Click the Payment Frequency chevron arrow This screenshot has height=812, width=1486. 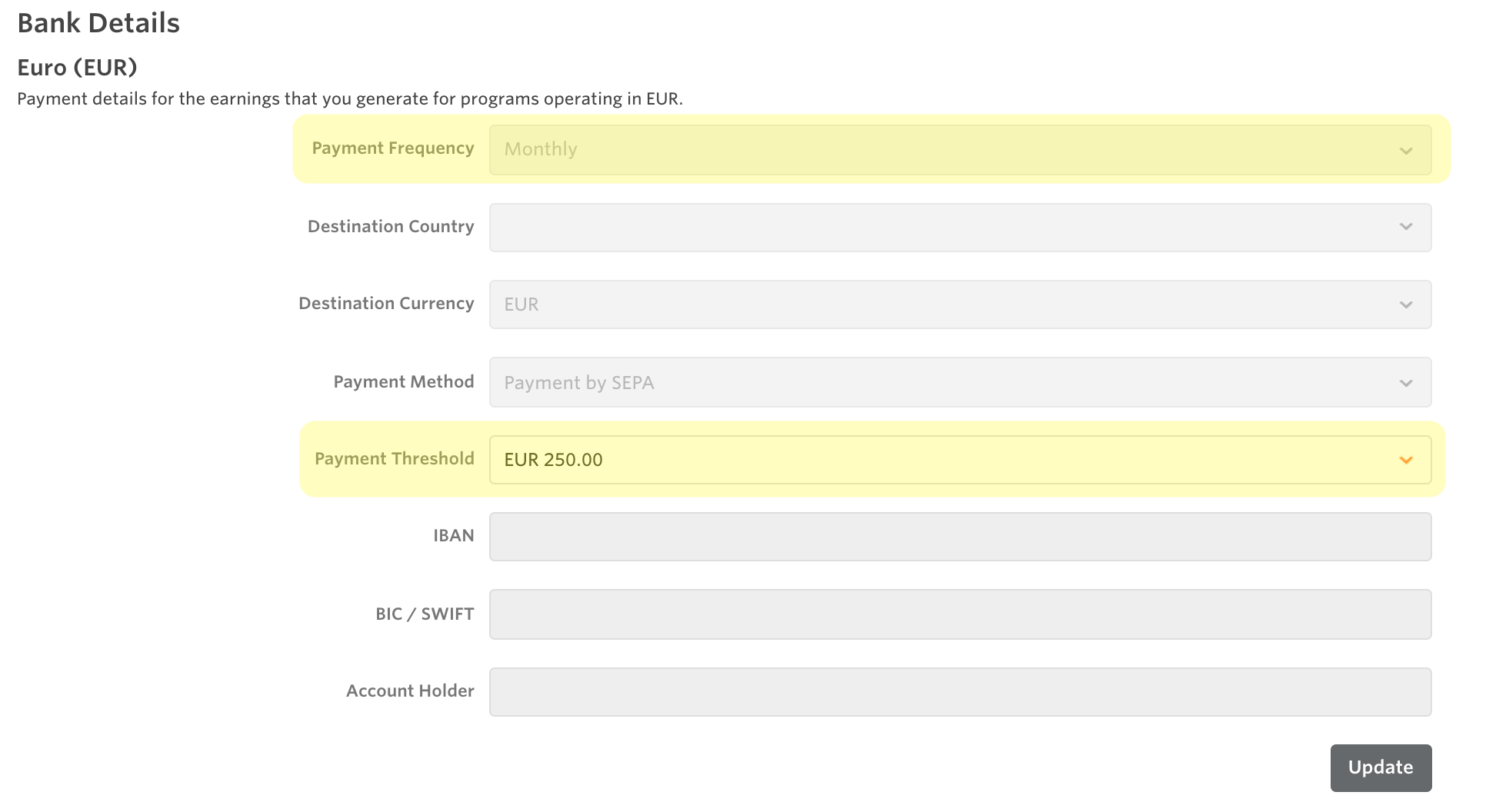[1407, 149]
